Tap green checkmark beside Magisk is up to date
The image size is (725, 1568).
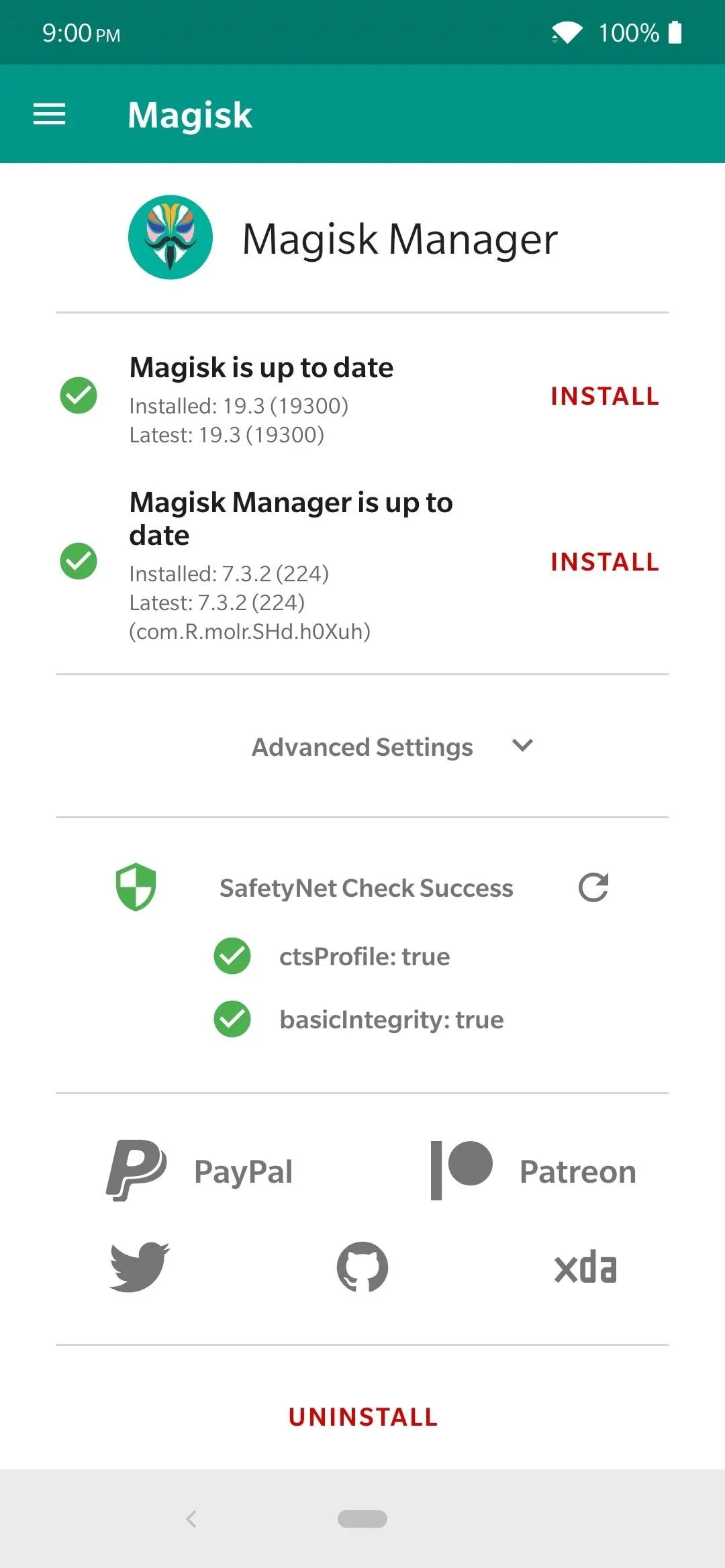click(x=79, y=395)
